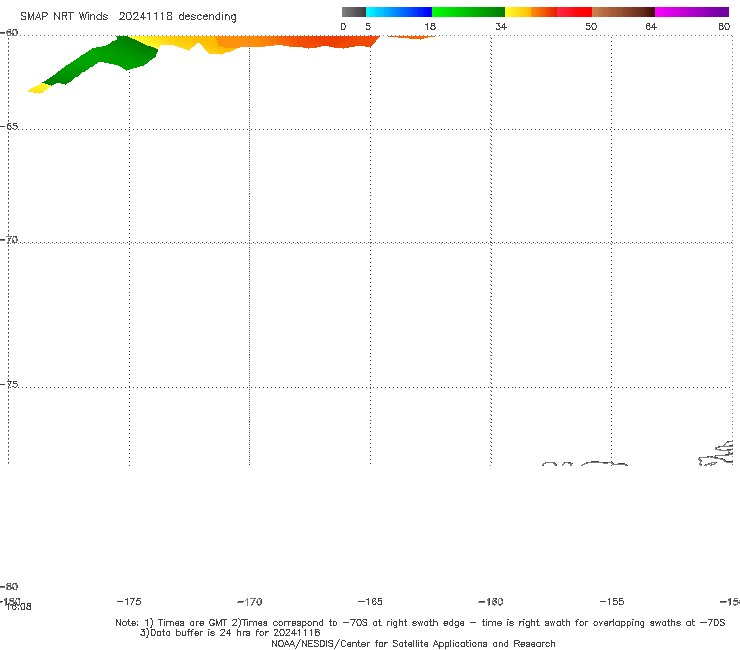Viewport: 740px width, 650px height.
Task: Click the '50' color bar label
Action: coord(591,27)
